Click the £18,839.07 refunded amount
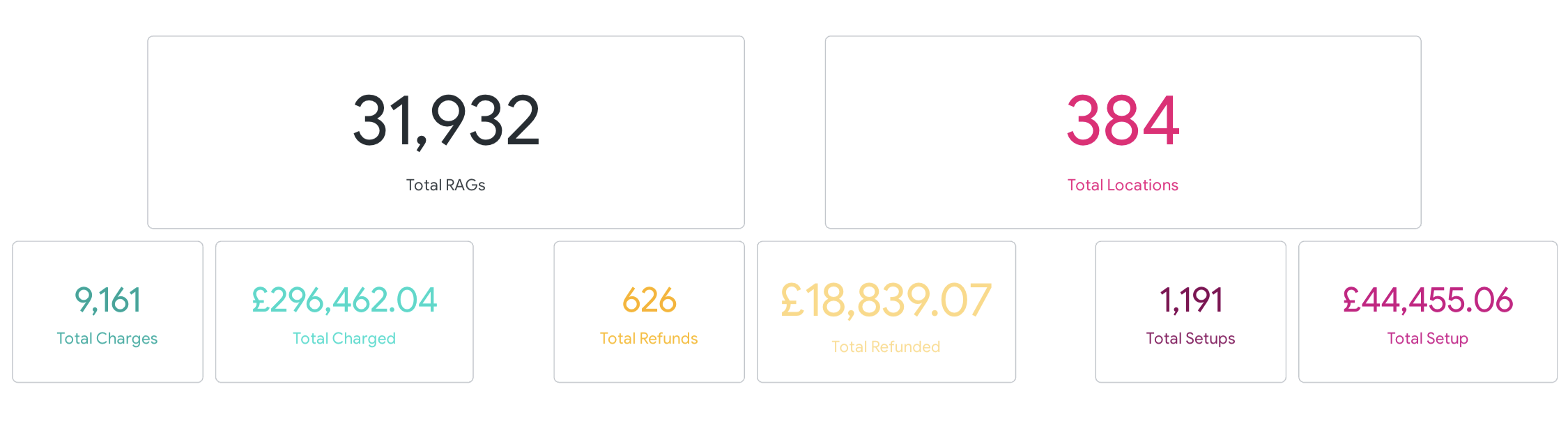 click(886, 300)
